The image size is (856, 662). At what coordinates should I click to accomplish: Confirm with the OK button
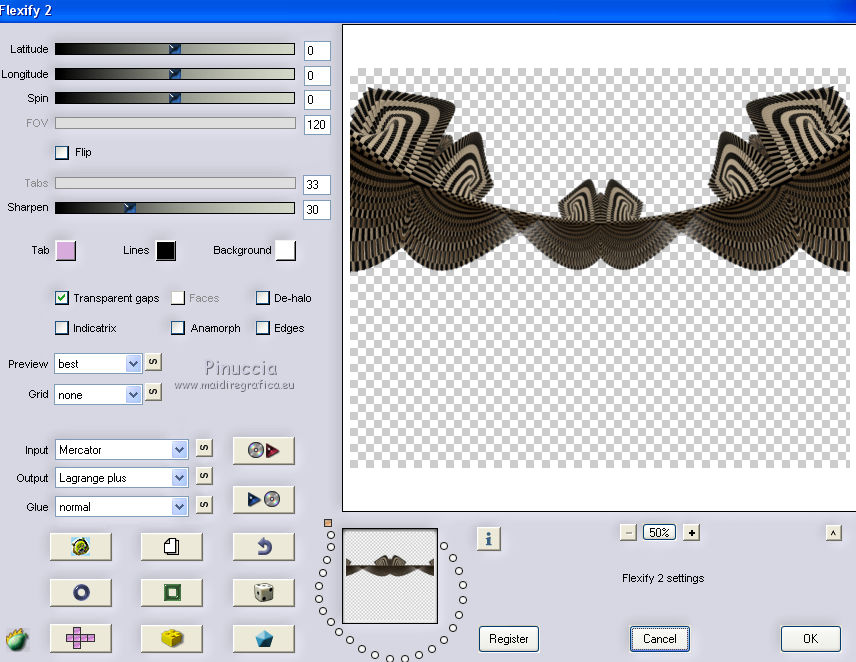tap(810, 639)
